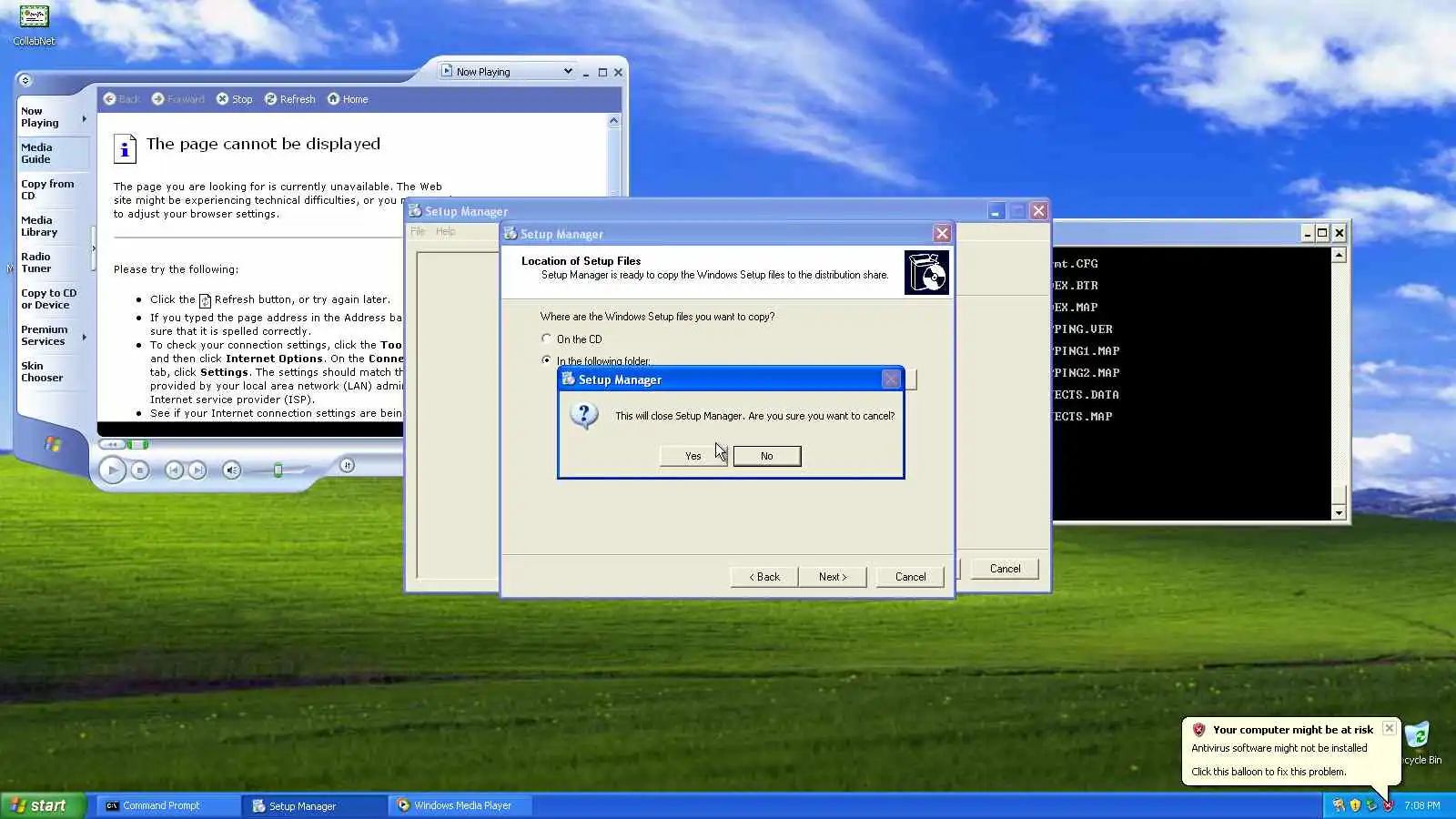Click the Stop playback button in Media Player
Image resolution: width=1456 pixels, height=819 pixels.
[x=139, y=470]
